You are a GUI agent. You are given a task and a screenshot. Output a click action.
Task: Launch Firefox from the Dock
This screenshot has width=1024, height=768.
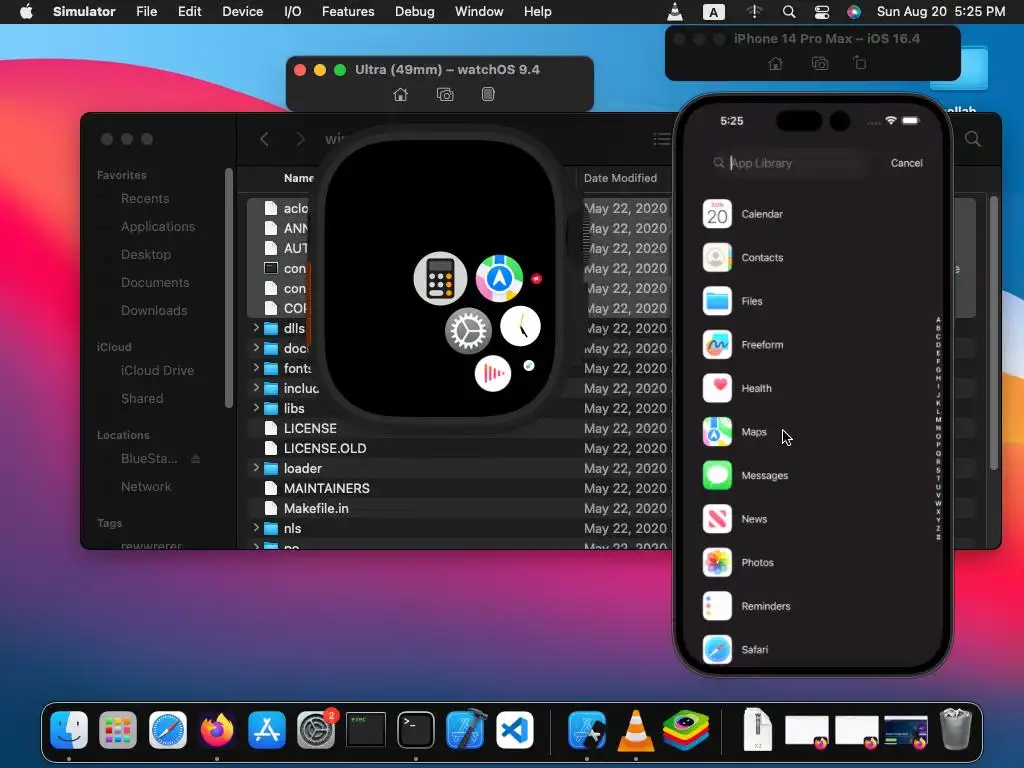click(217, 729)
